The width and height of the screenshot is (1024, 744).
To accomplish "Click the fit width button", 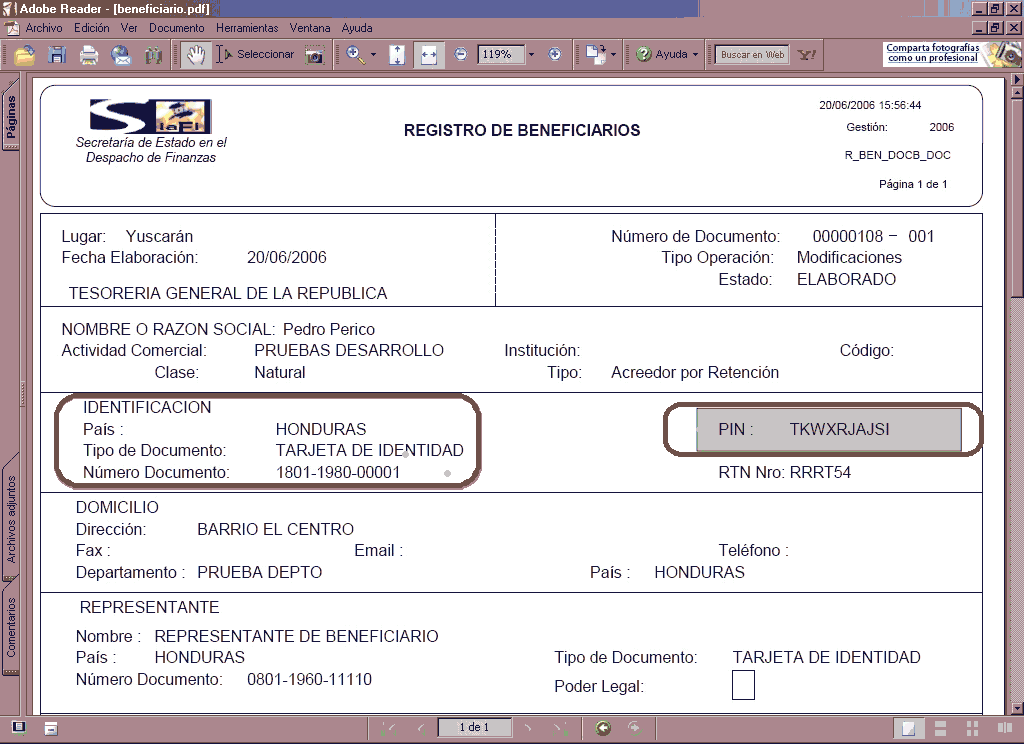I will (x=428, y=55).
